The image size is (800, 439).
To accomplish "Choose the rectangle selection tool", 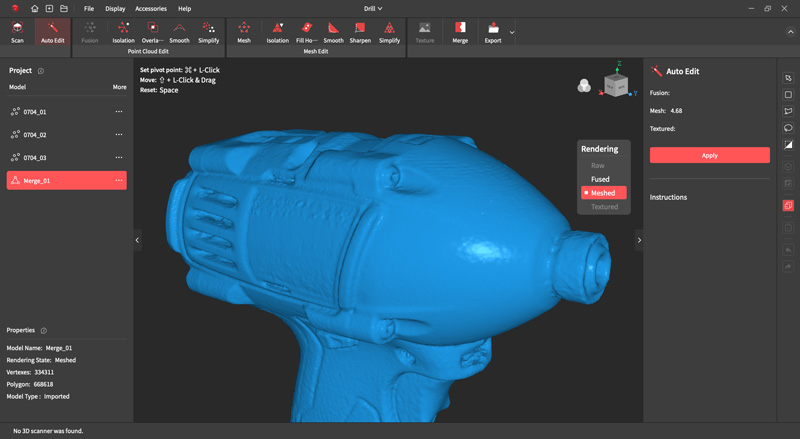I will coord(788,95).
